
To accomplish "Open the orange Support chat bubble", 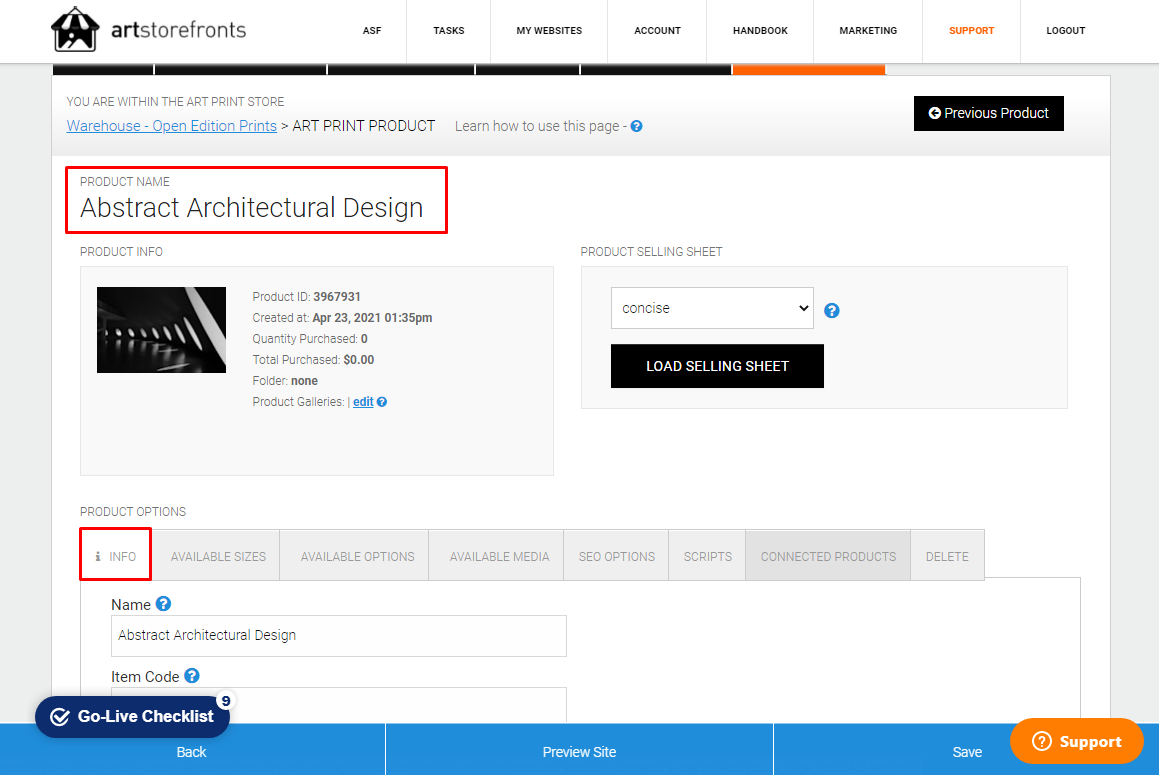I will [x=1076, y=741].
